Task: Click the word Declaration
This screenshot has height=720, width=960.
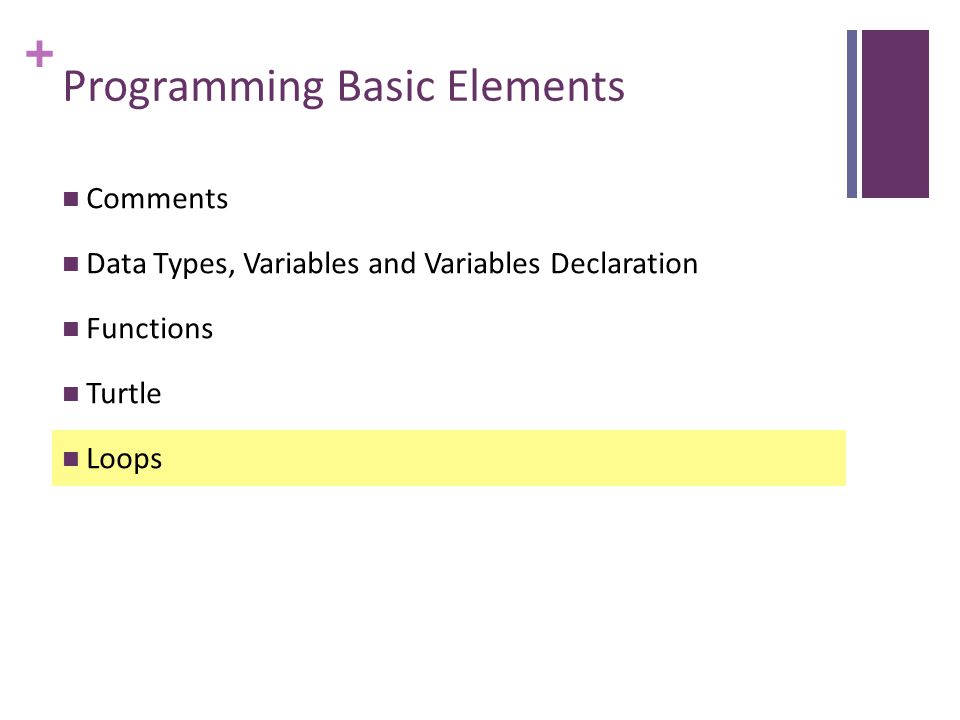Action: [x=624, y=264]
